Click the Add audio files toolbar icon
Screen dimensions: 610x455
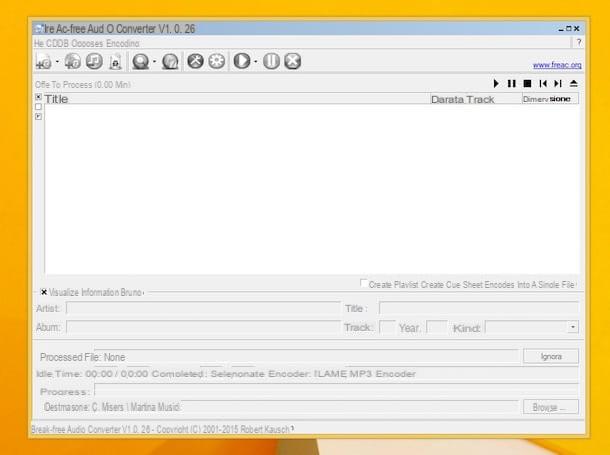pos(44,61)
